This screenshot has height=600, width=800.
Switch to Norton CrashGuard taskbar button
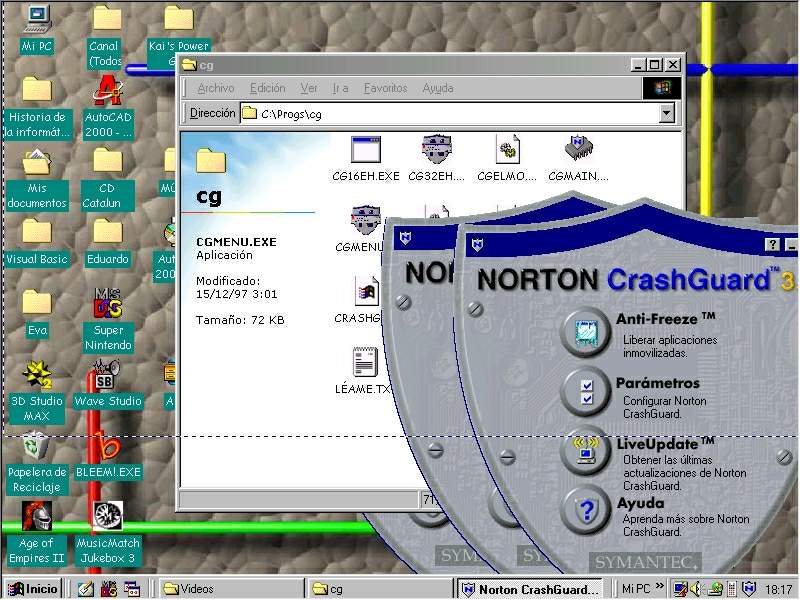pos(530,589)
